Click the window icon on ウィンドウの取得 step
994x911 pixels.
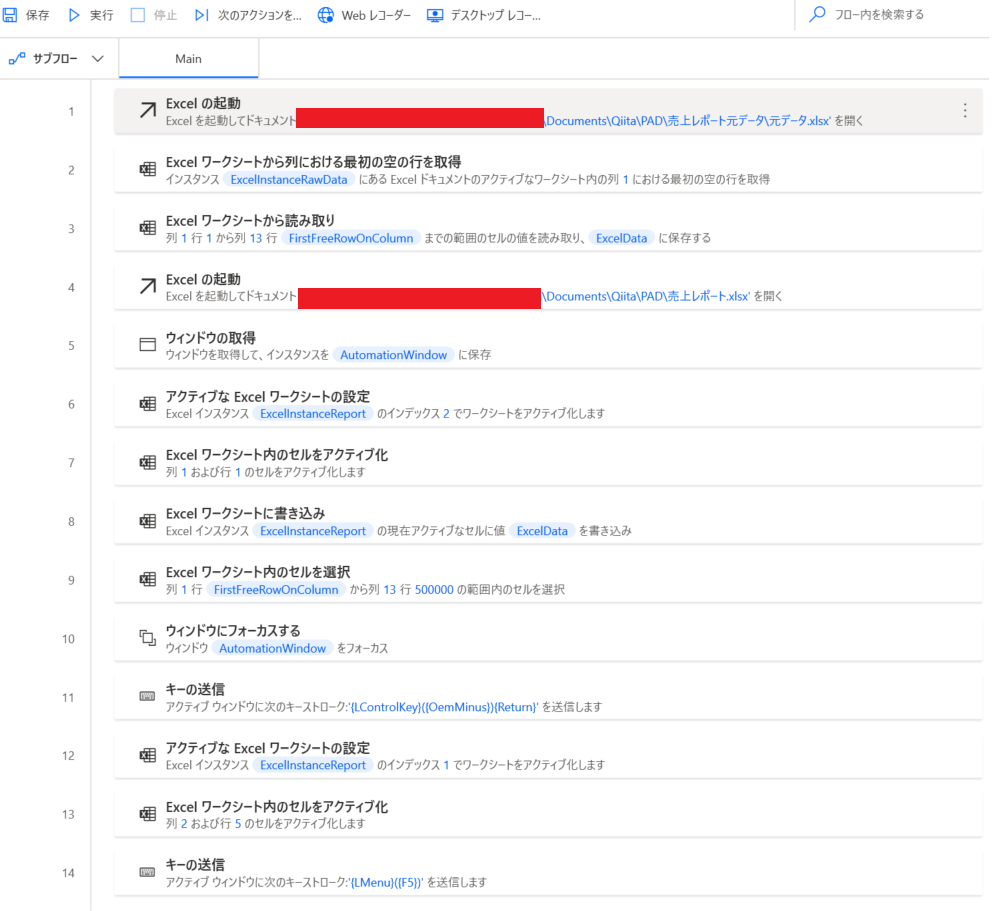coord(147,344)
